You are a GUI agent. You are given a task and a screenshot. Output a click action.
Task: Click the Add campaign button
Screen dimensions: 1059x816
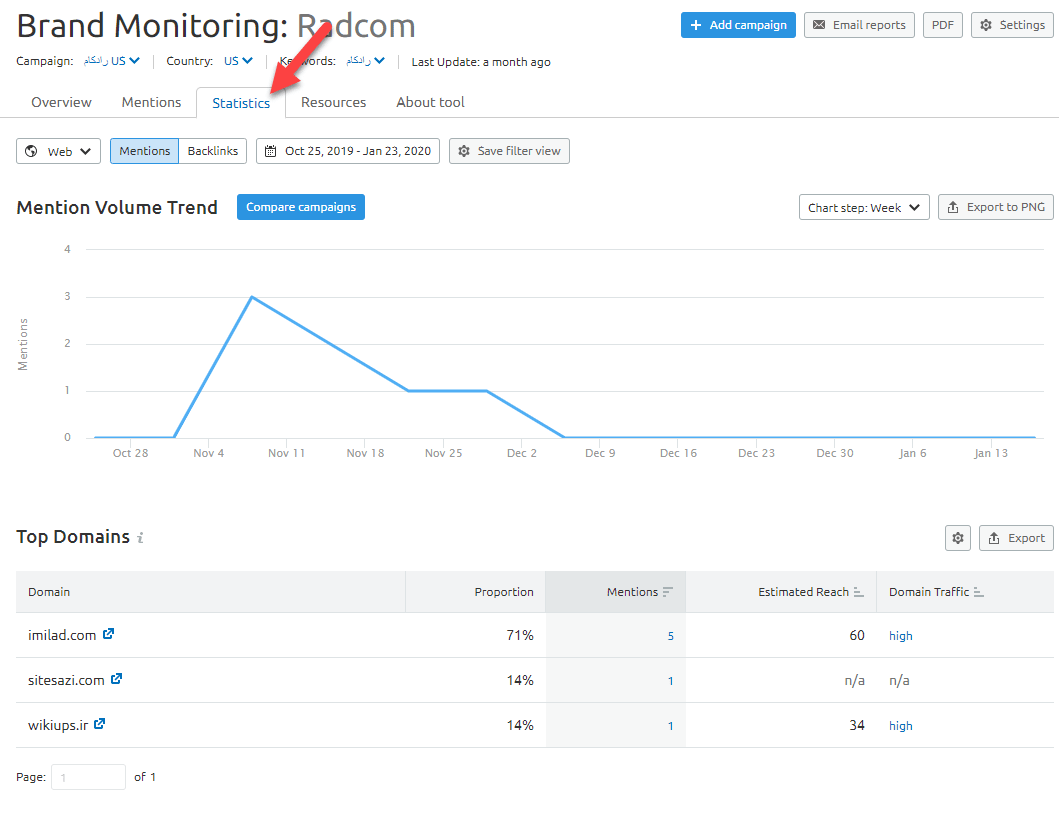[x=738, y=25]
